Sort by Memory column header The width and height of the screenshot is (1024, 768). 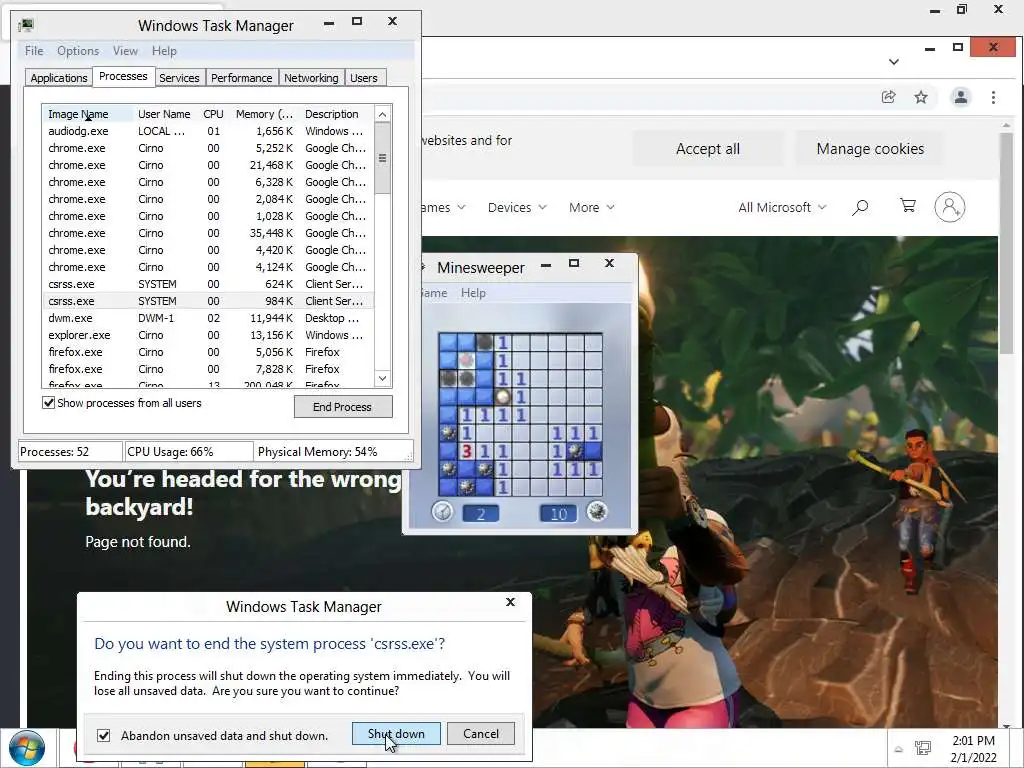click(x=264, y=114)
